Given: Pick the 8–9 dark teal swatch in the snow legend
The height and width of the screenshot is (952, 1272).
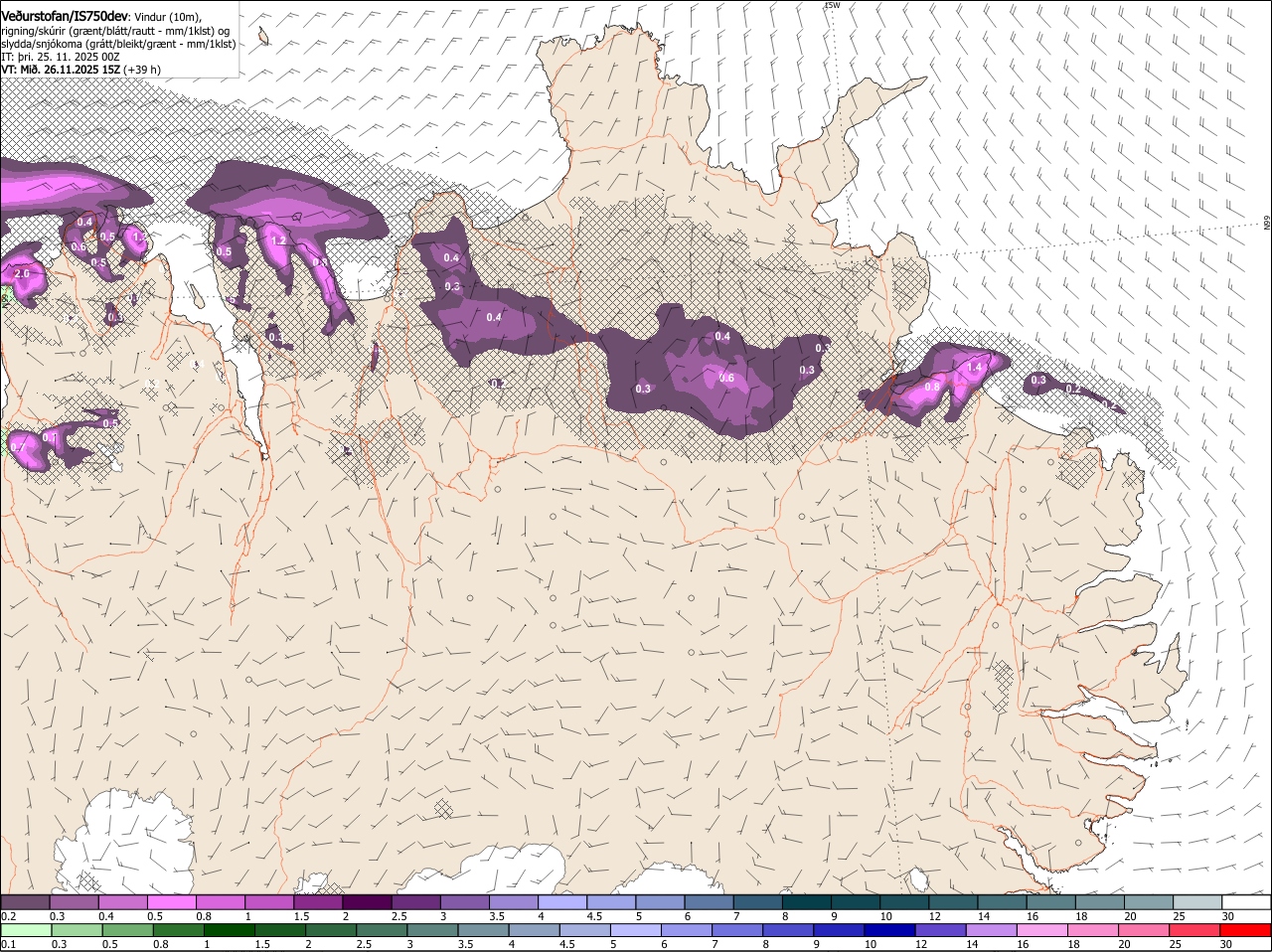Looking at the screenshot, I should pos(805,901).
